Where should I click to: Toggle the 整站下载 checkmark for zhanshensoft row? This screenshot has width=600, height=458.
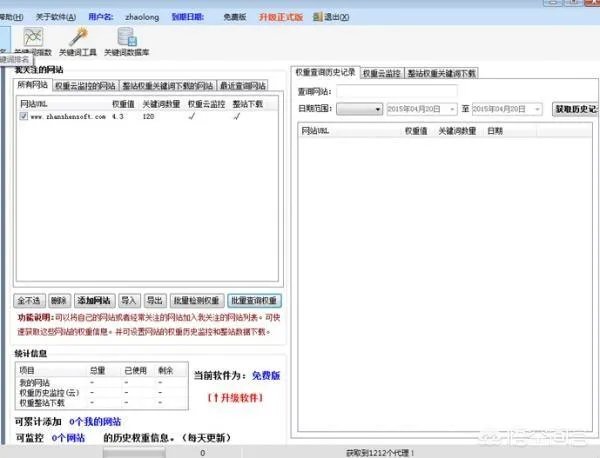237,116
